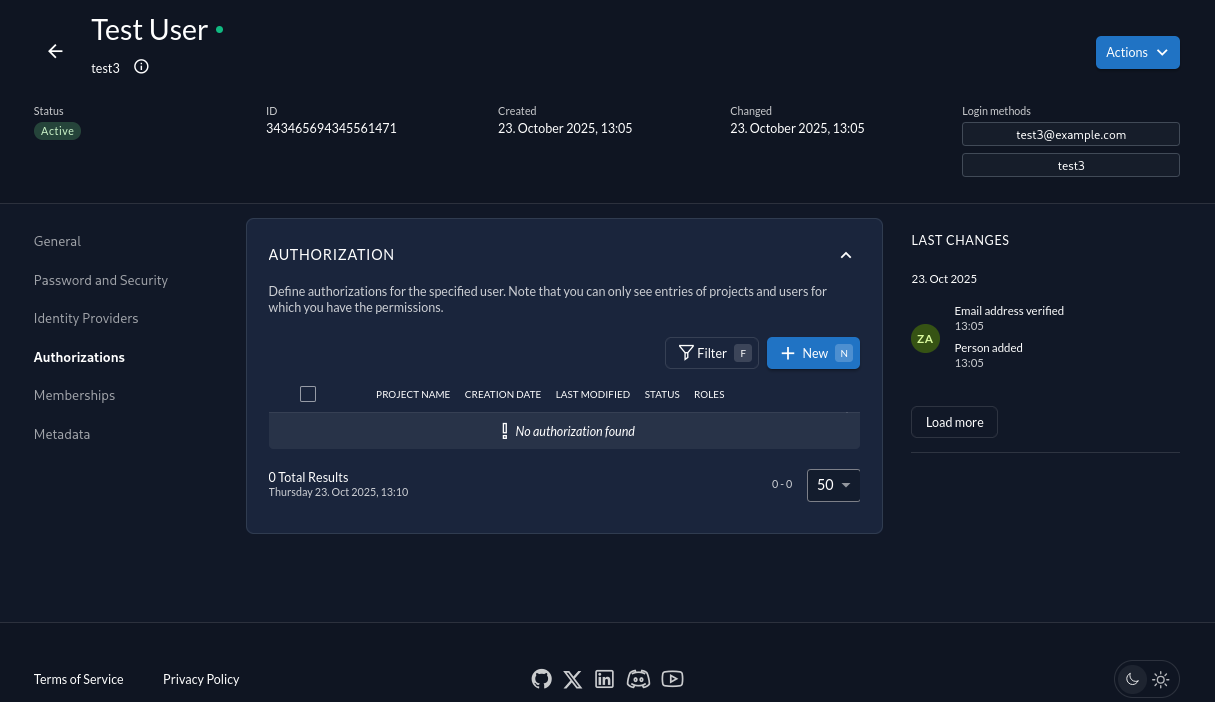Image resolution: width=1215 pixels, height=702 pixels.
Task: Open the GitHub icon in footer
Action: tap(541, 679)
